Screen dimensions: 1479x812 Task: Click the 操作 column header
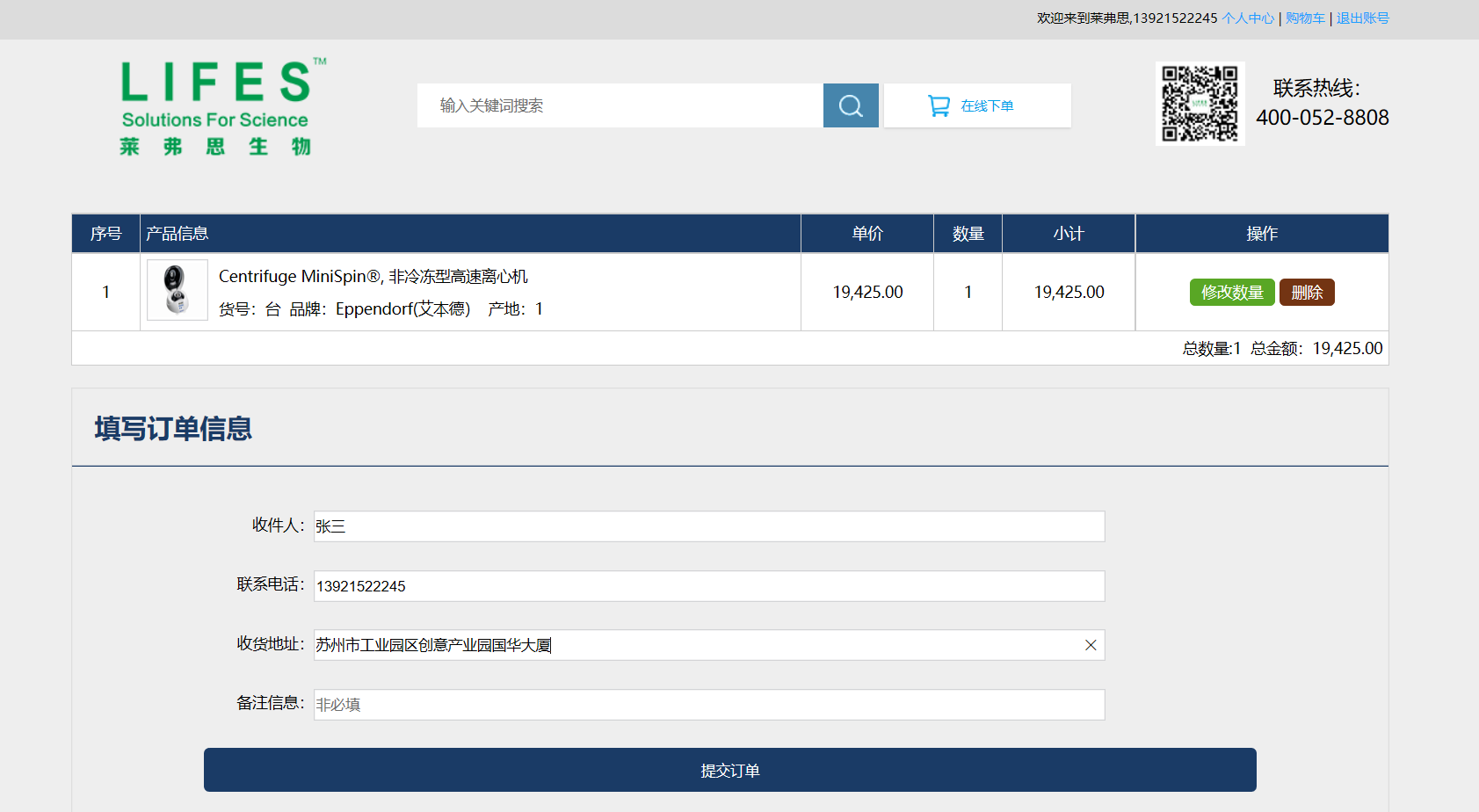coord(1262,234)
